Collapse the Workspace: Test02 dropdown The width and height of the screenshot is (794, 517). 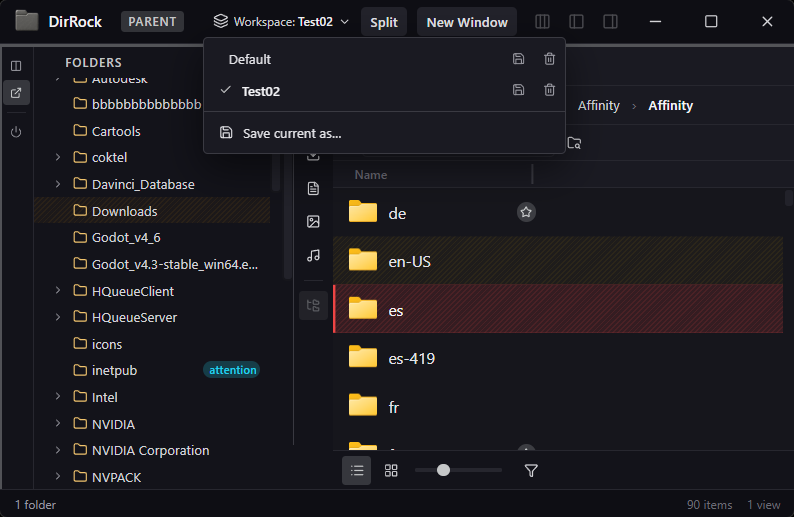point(283,21)
